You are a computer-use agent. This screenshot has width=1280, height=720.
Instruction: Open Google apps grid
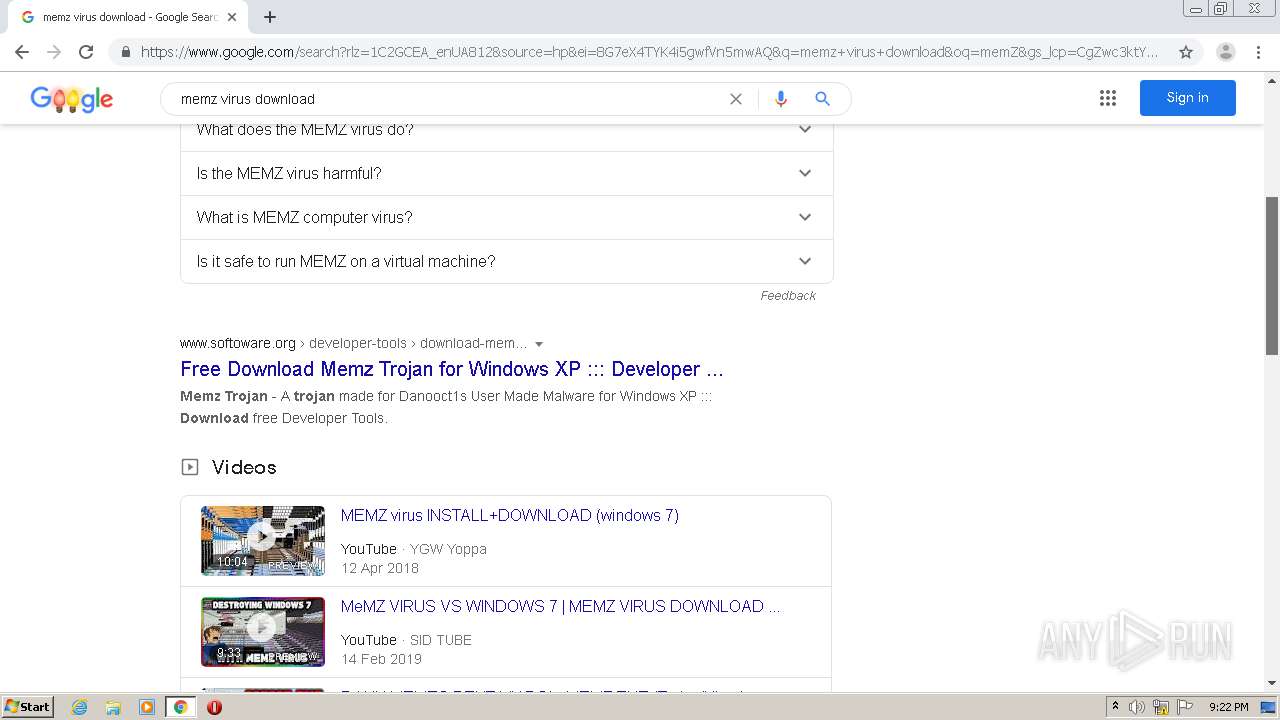(x=1108, y=98)
